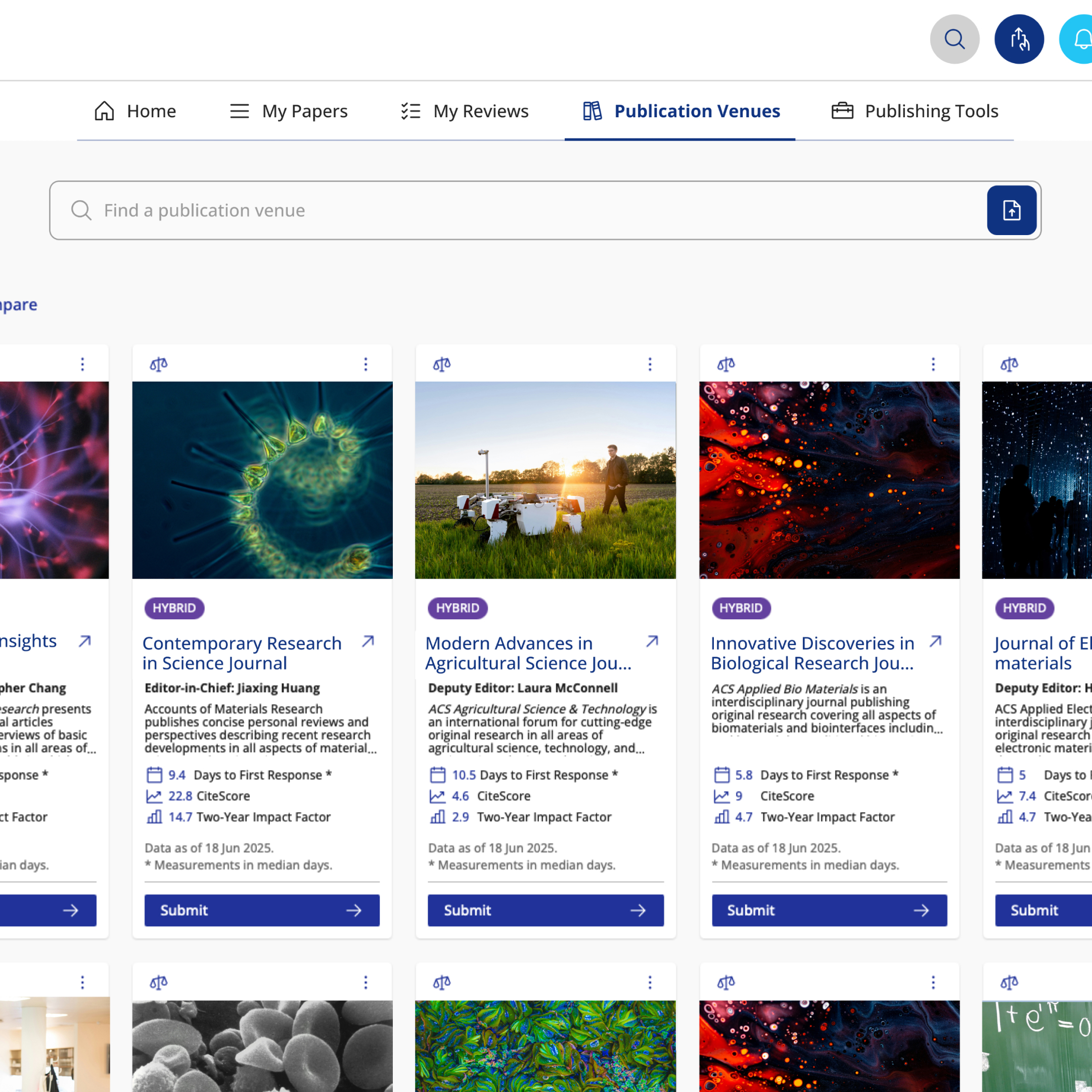Submit to Contemporary Research in Science Journal
The height and width of the screenshot is (1092, 1092).
click(x=262, y=910)
